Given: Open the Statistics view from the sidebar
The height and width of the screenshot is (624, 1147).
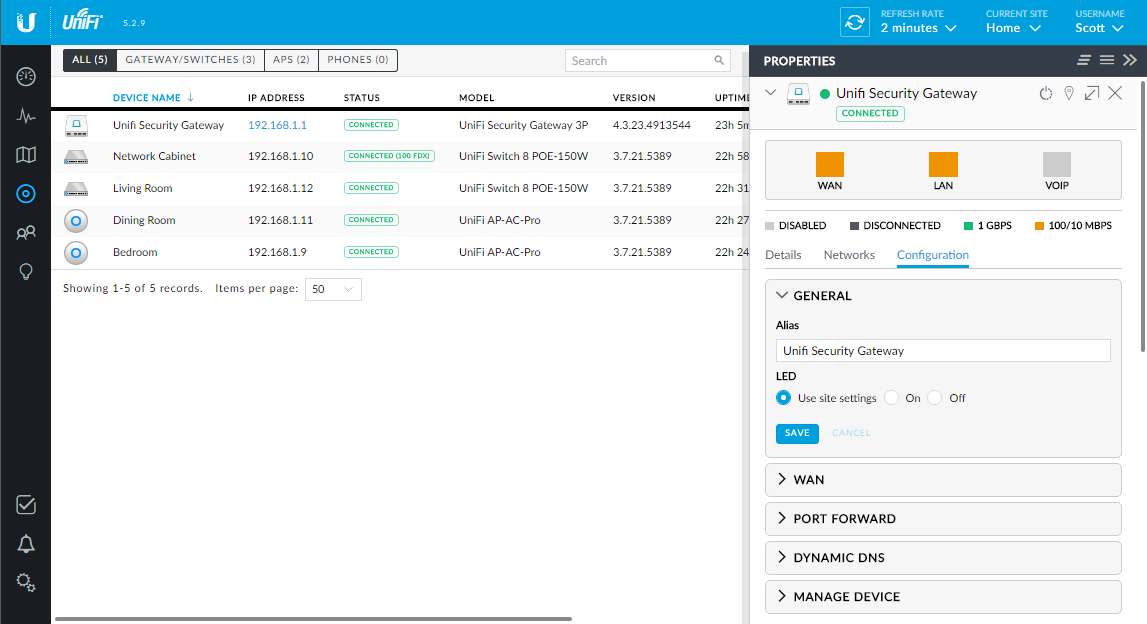Looking at the screenshot, I should tap(26, 116).
